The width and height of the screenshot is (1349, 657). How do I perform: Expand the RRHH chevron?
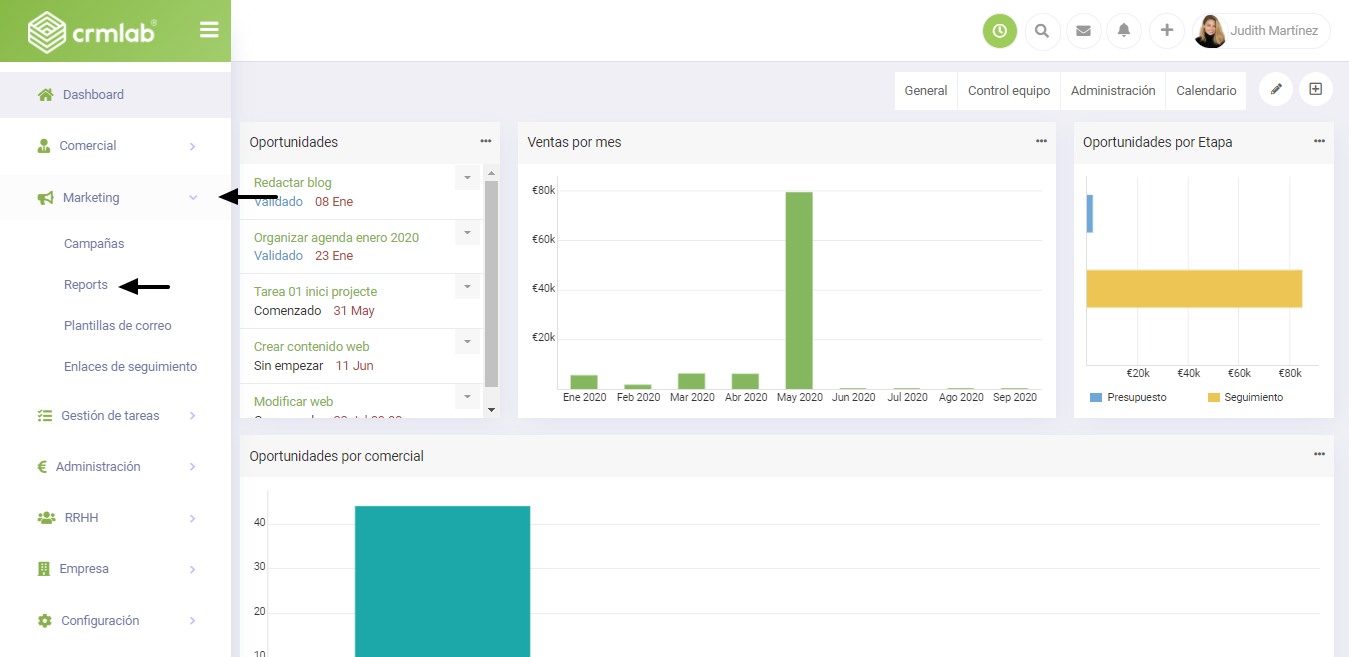[x=192, y=519]
